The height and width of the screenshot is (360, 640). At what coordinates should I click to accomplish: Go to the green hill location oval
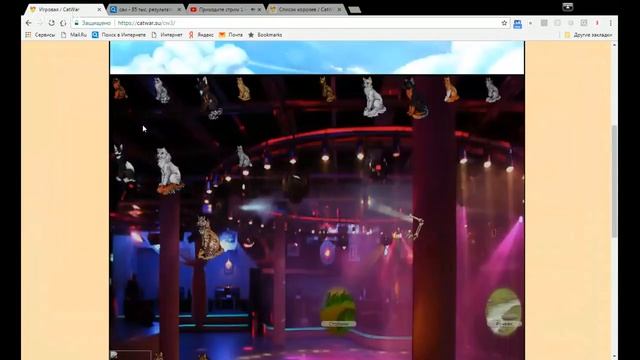338,310
